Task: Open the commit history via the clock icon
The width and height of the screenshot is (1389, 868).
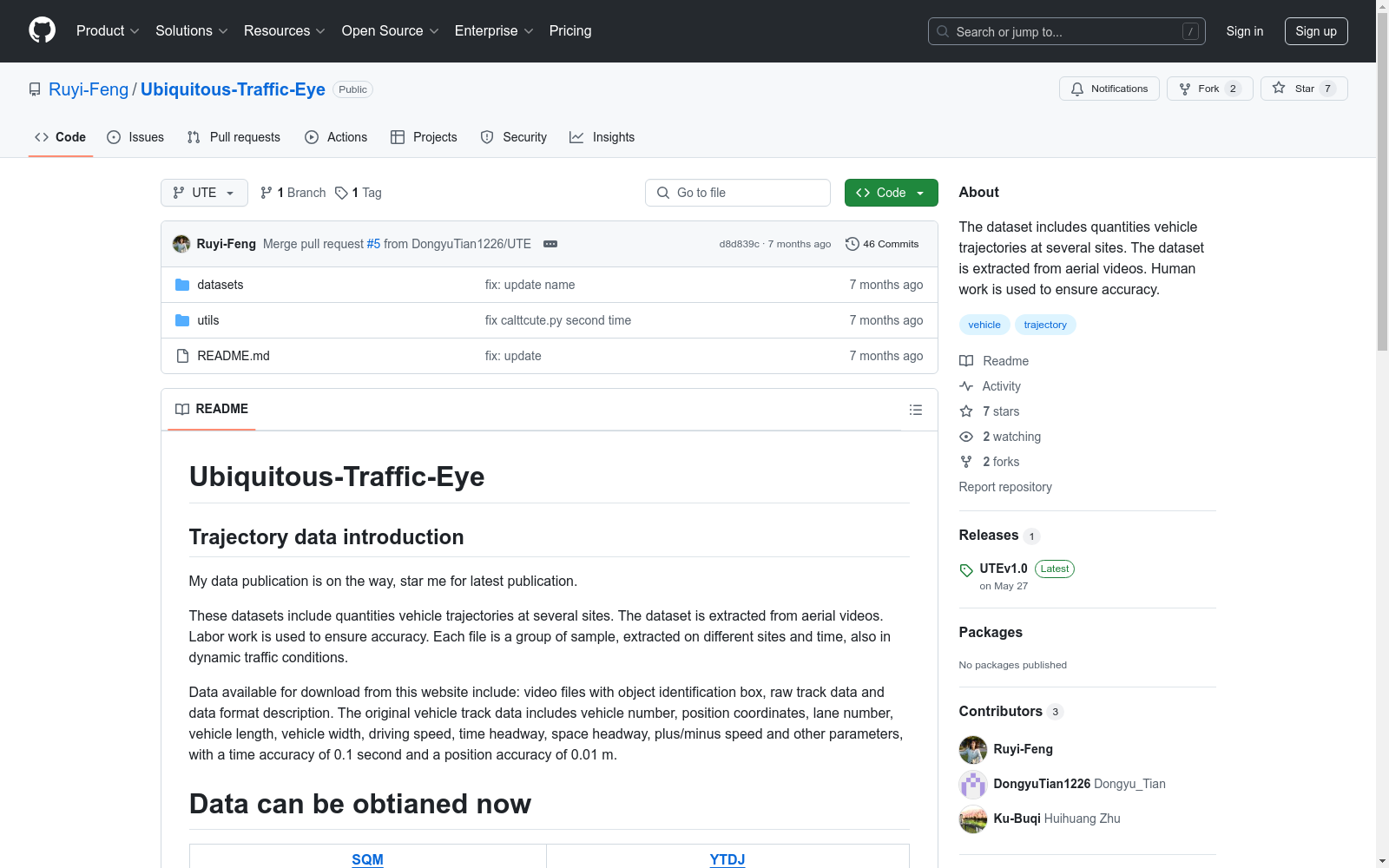Action: [852, 244]
